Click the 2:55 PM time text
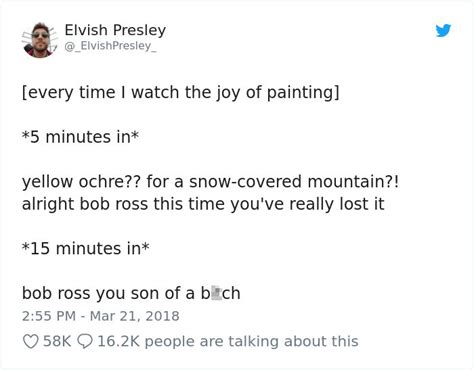 [x=49, y=316]
